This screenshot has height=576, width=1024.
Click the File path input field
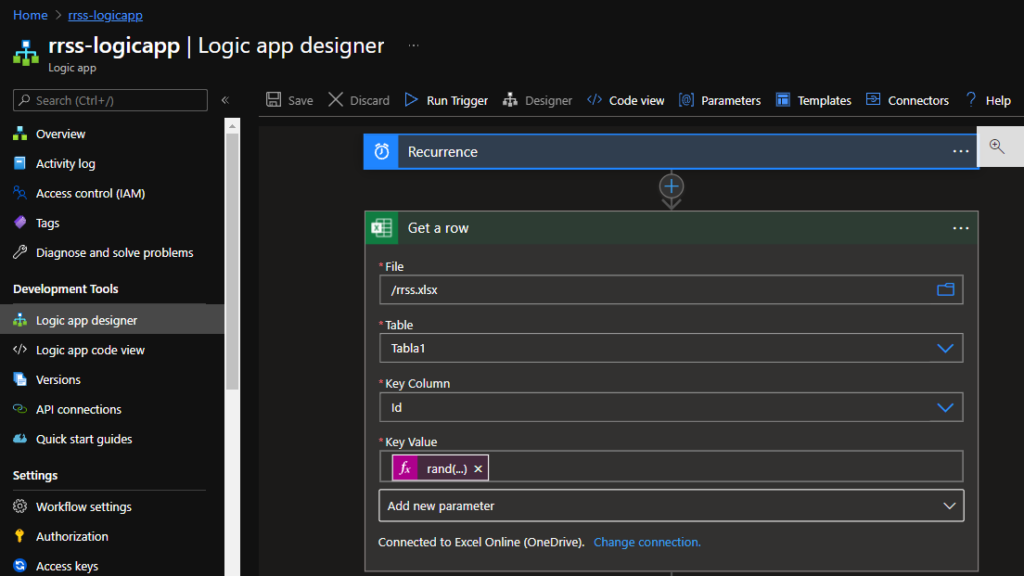[671, 289]
